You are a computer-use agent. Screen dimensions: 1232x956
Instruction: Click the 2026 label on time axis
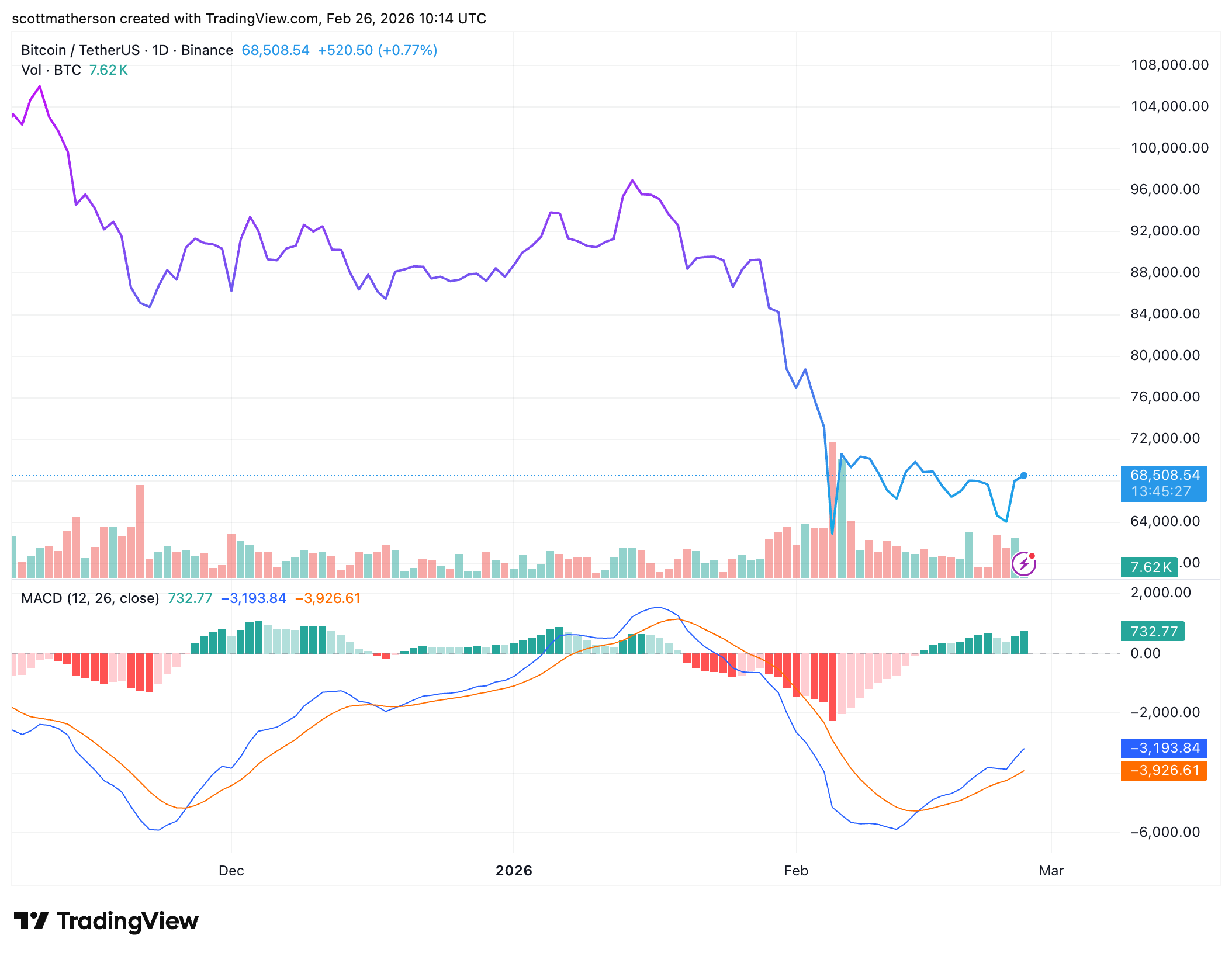pyautogui.click(x=514, y=871)
